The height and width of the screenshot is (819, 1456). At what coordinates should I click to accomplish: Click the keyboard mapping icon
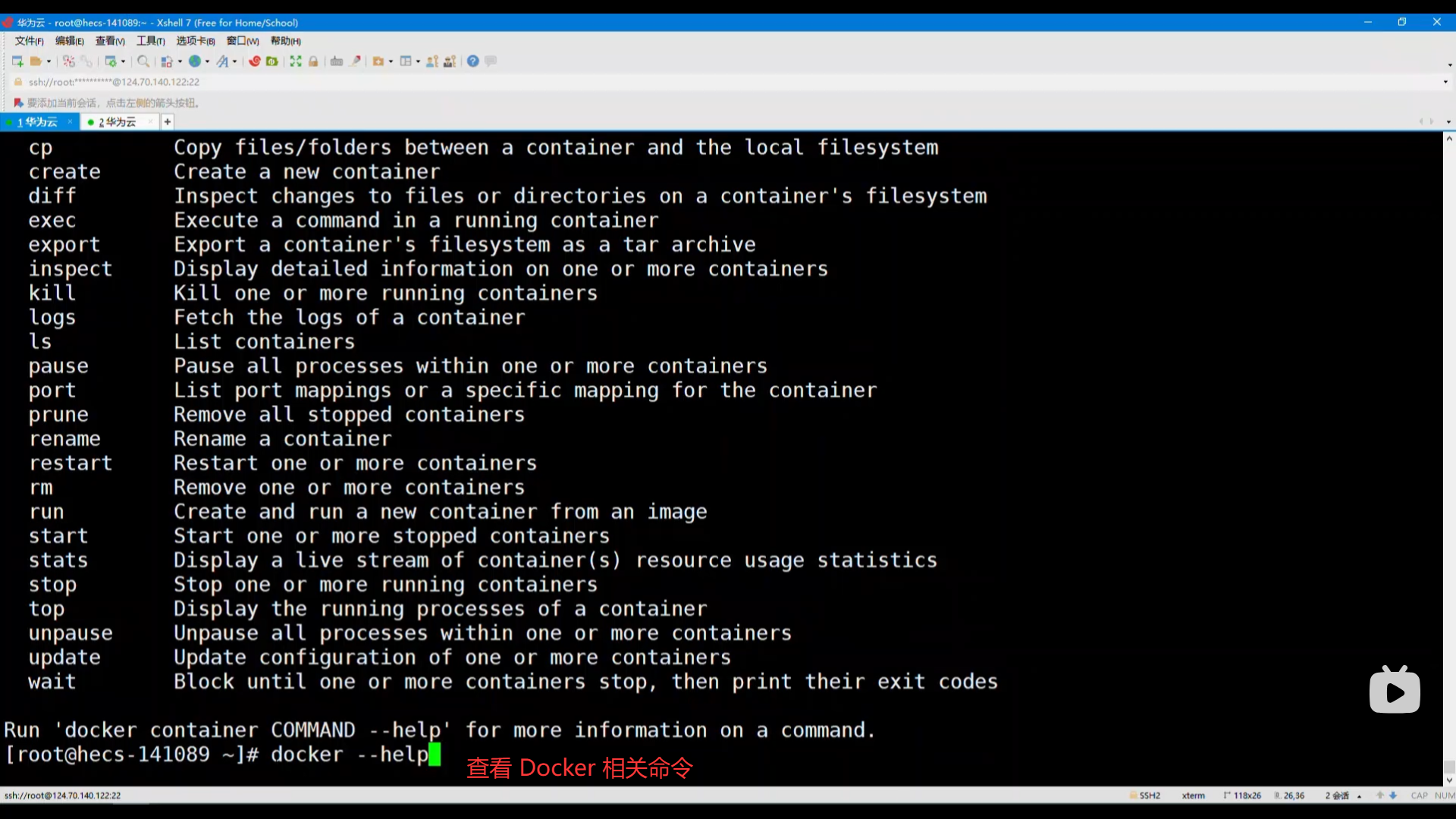(337, 61)
